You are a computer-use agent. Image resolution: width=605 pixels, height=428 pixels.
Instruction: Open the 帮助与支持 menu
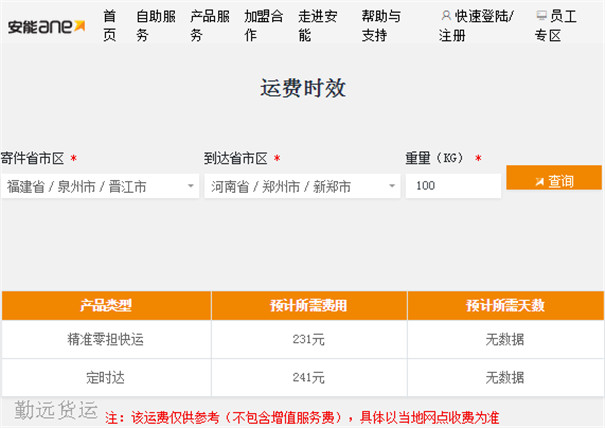click(381, 26)
